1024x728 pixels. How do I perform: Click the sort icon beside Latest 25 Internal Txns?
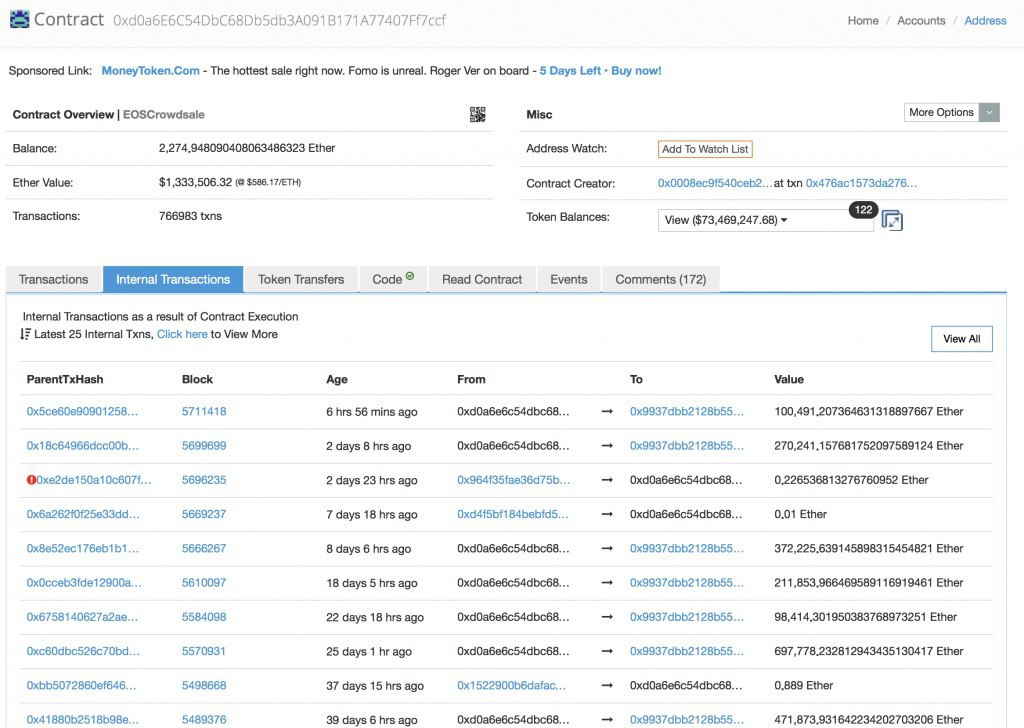point(25,334)
